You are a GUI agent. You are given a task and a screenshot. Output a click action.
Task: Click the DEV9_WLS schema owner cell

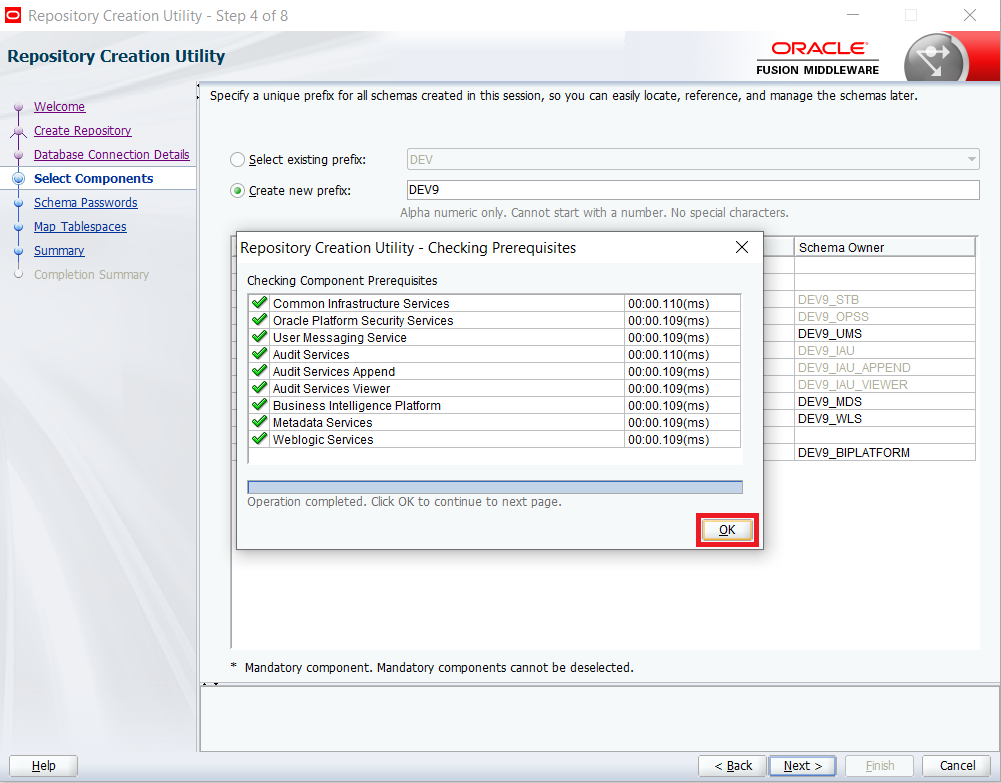click(884, 419)
